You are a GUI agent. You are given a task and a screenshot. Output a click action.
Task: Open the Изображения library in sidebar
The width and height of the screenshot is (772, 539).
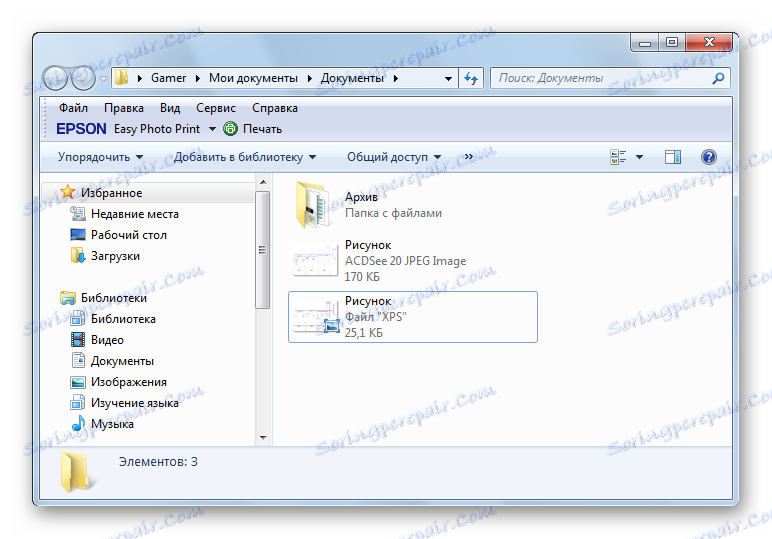pos(129,382)
